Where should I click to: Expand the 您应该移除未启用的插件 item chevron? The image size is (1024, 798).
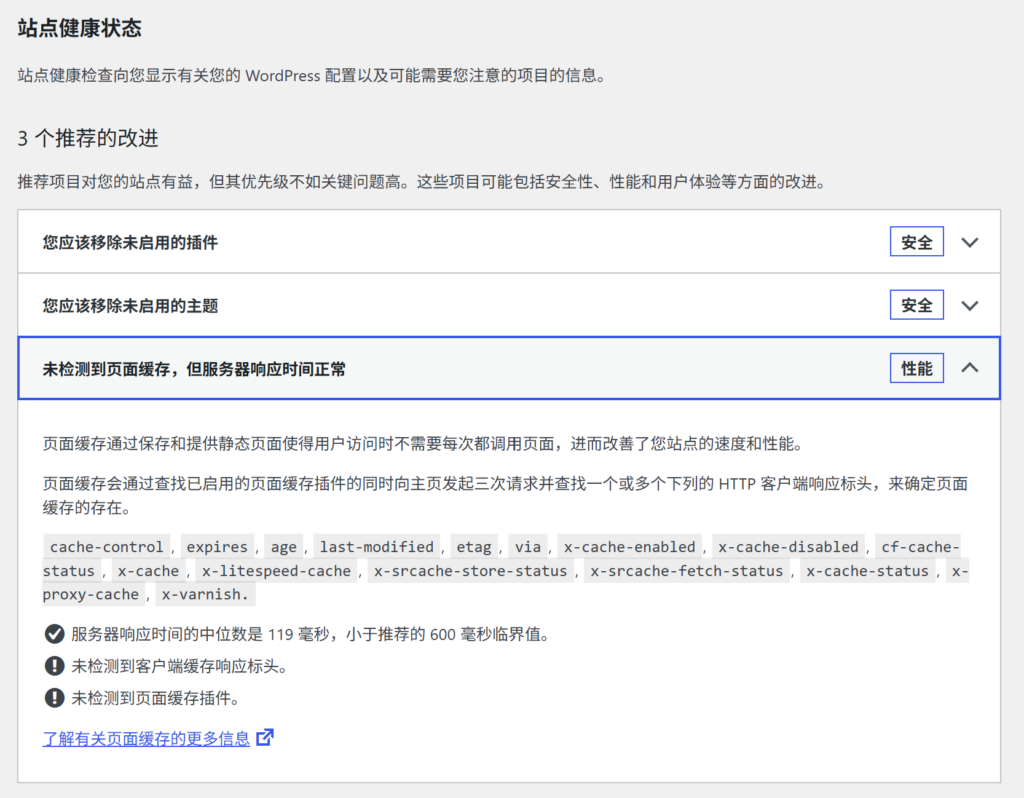coord(970,242)
